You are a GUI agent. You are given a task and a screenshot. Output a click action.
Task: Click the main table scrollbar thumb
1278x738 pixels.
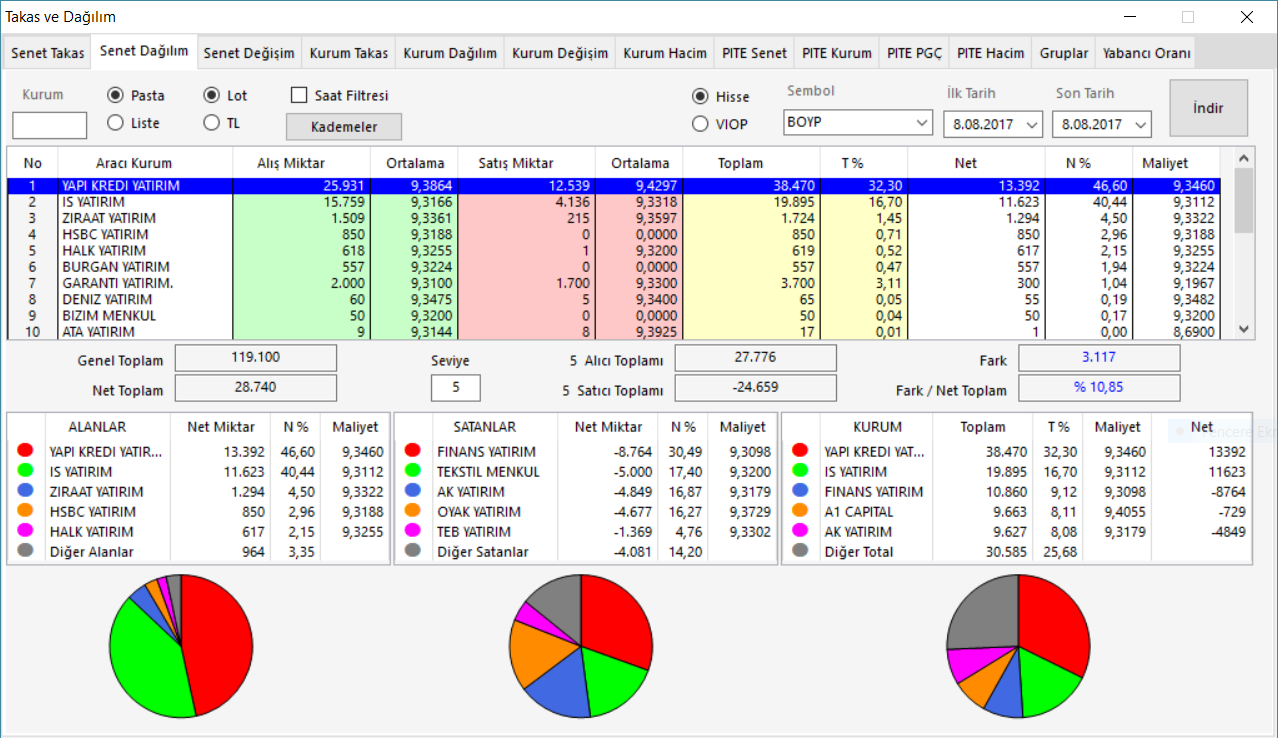[1243, 200]
